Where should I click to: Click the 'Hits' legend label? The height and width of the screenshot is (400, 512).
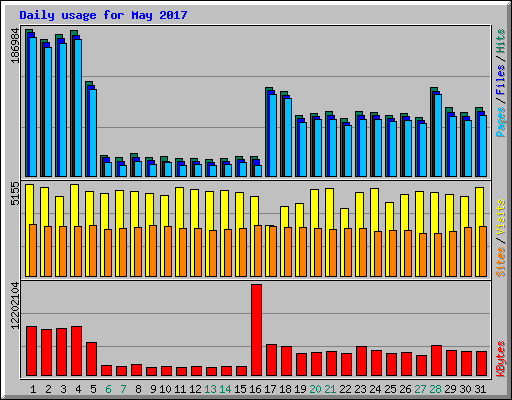pyautogui.click(x=500, y=41)
